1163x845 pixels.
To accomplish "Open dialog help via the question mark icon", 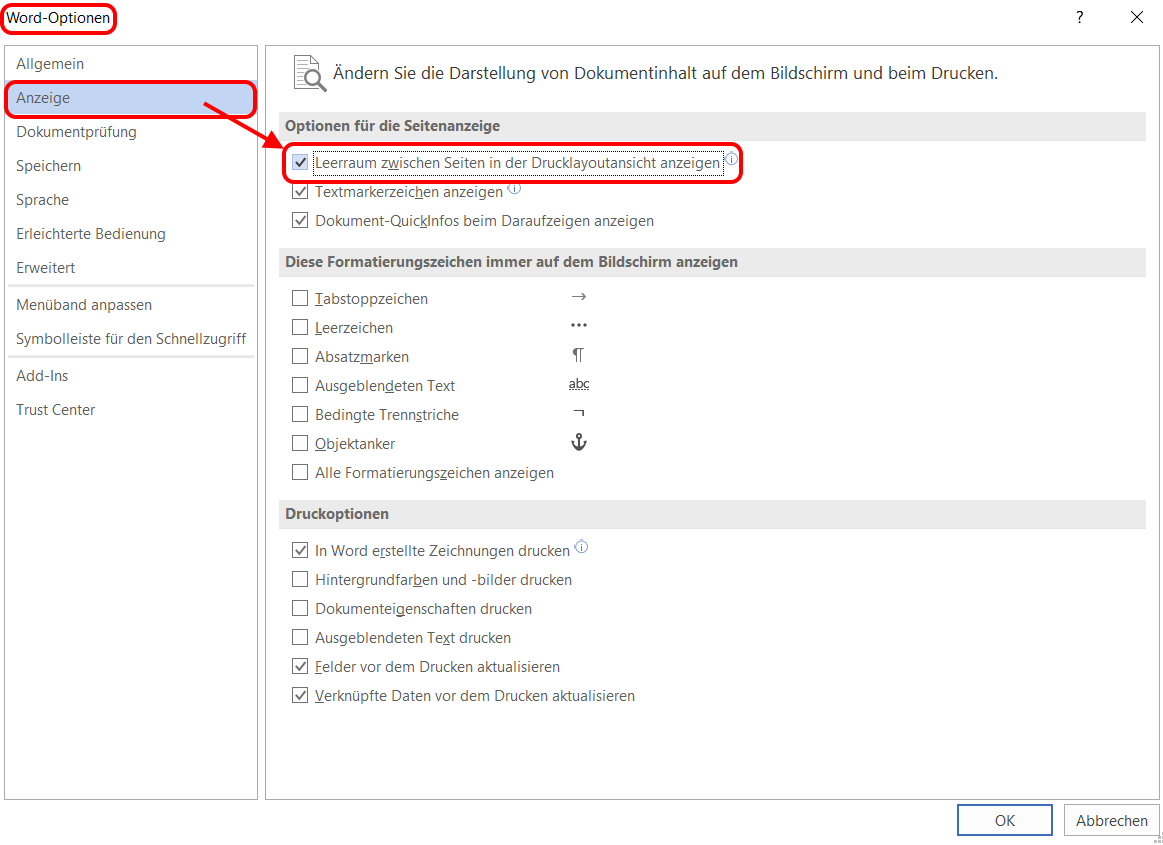I will pos(1078,17).
